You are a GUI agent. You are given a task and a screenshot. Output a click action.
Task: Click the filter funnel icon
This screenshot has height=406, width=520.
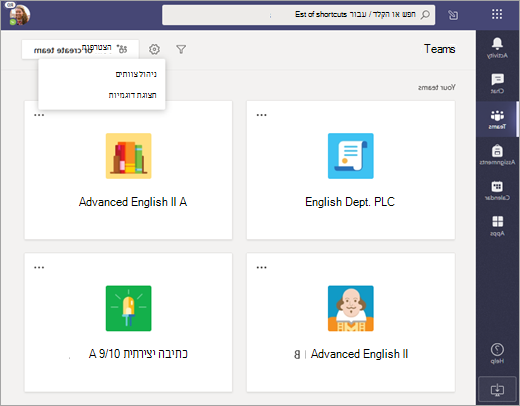181,49
